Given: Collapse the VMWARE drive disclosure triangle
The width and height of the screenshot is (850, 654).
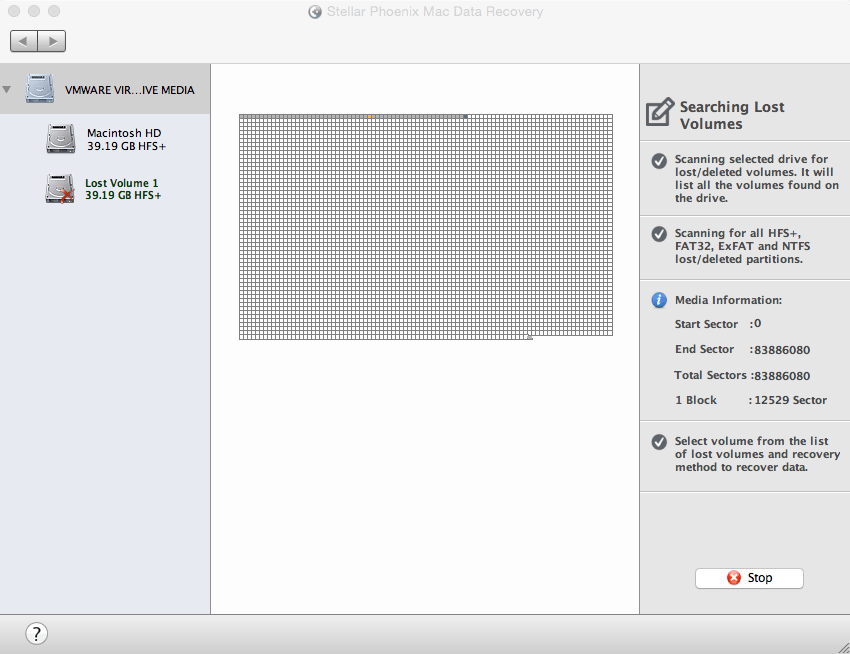Looking at the screenshot, I should [7, 89].
